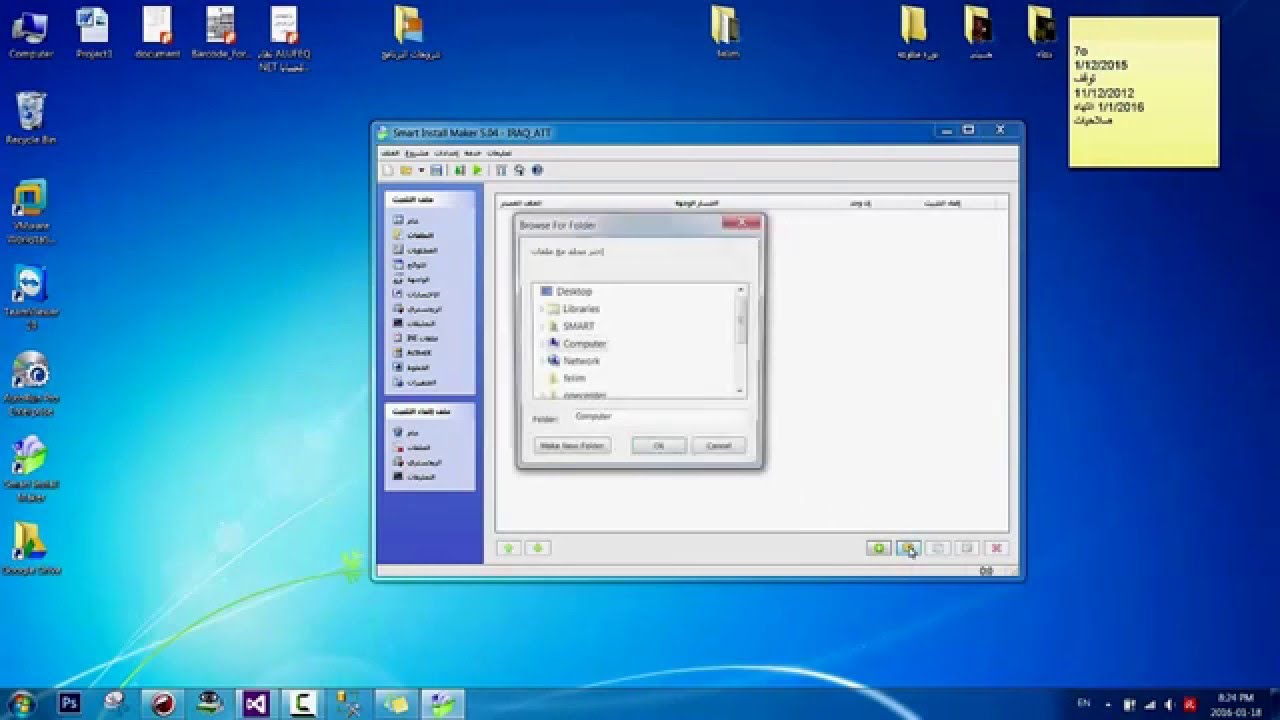The height and width of the screenshot is (720, 1280).
Task: Select the fstim folder on the desktop
Action: click(728, 33)
